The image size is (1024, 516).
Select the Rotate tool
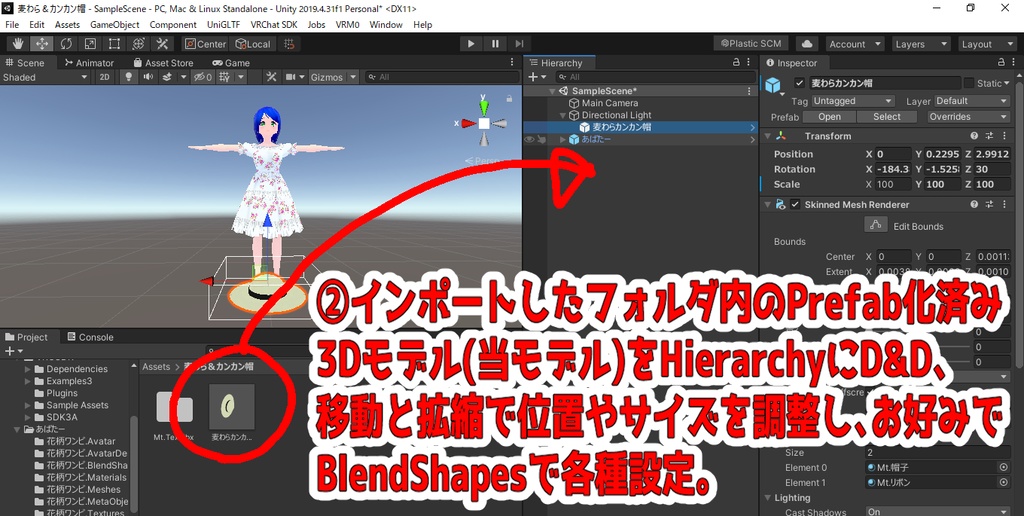click(x=66, y=44)
